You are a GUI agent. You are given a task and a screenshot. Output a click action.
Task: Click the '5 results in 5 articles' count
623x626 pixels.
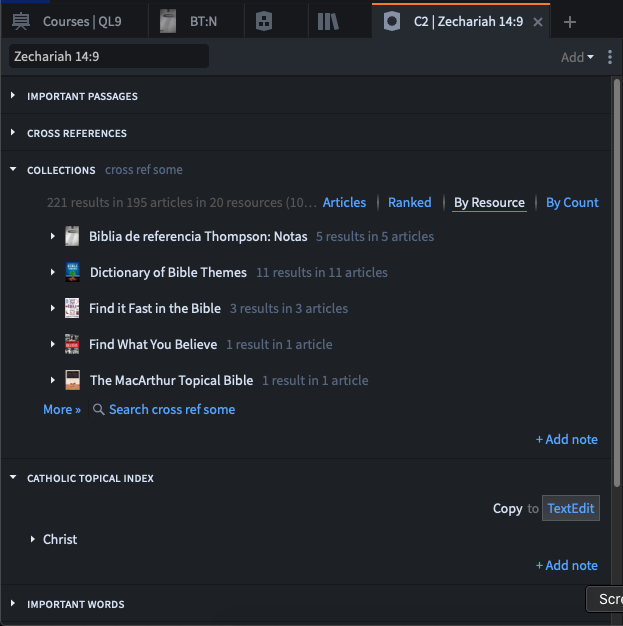(x=375, y=236)
